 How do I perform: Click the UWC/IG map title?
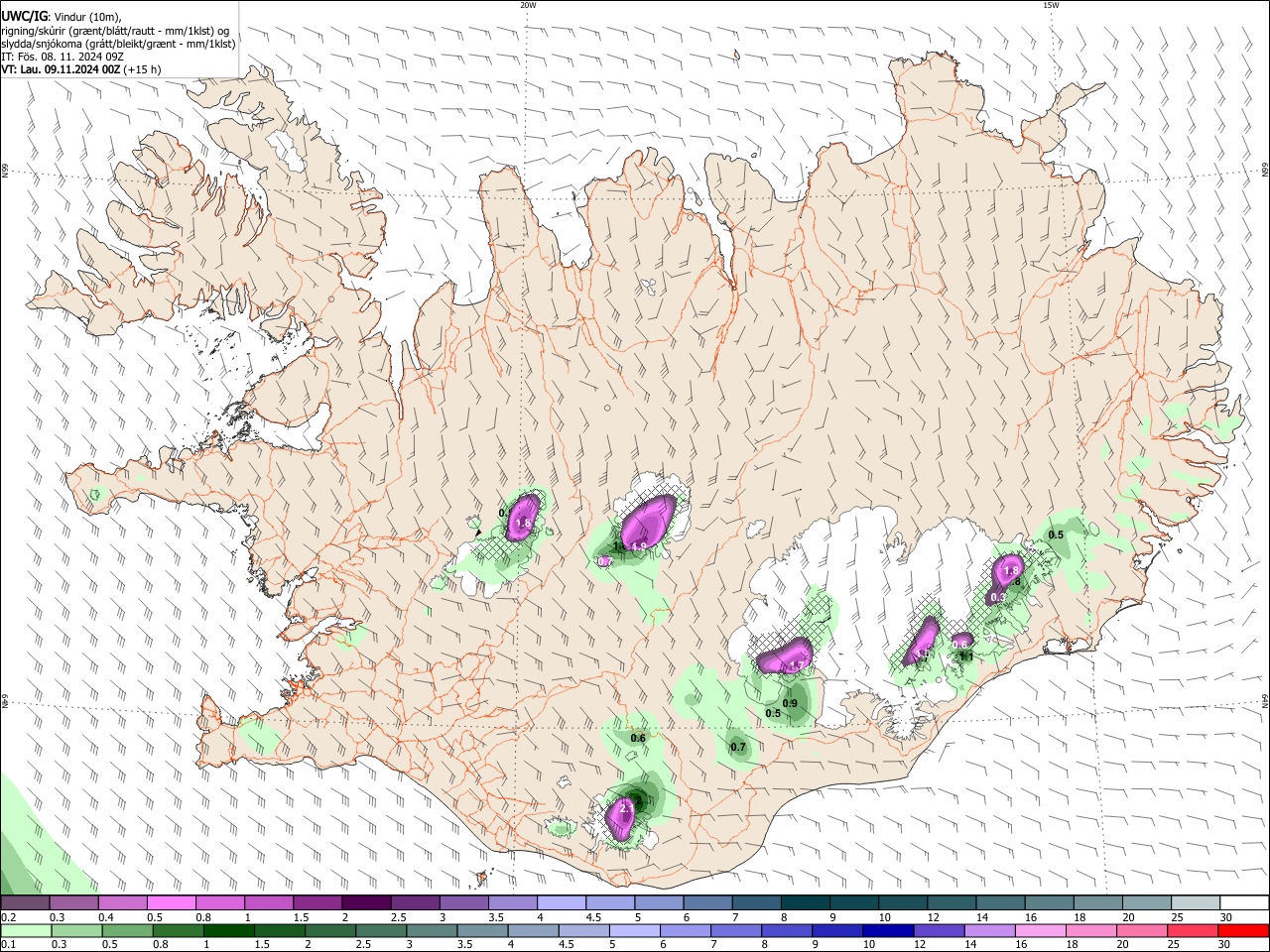tap(25, 16)
